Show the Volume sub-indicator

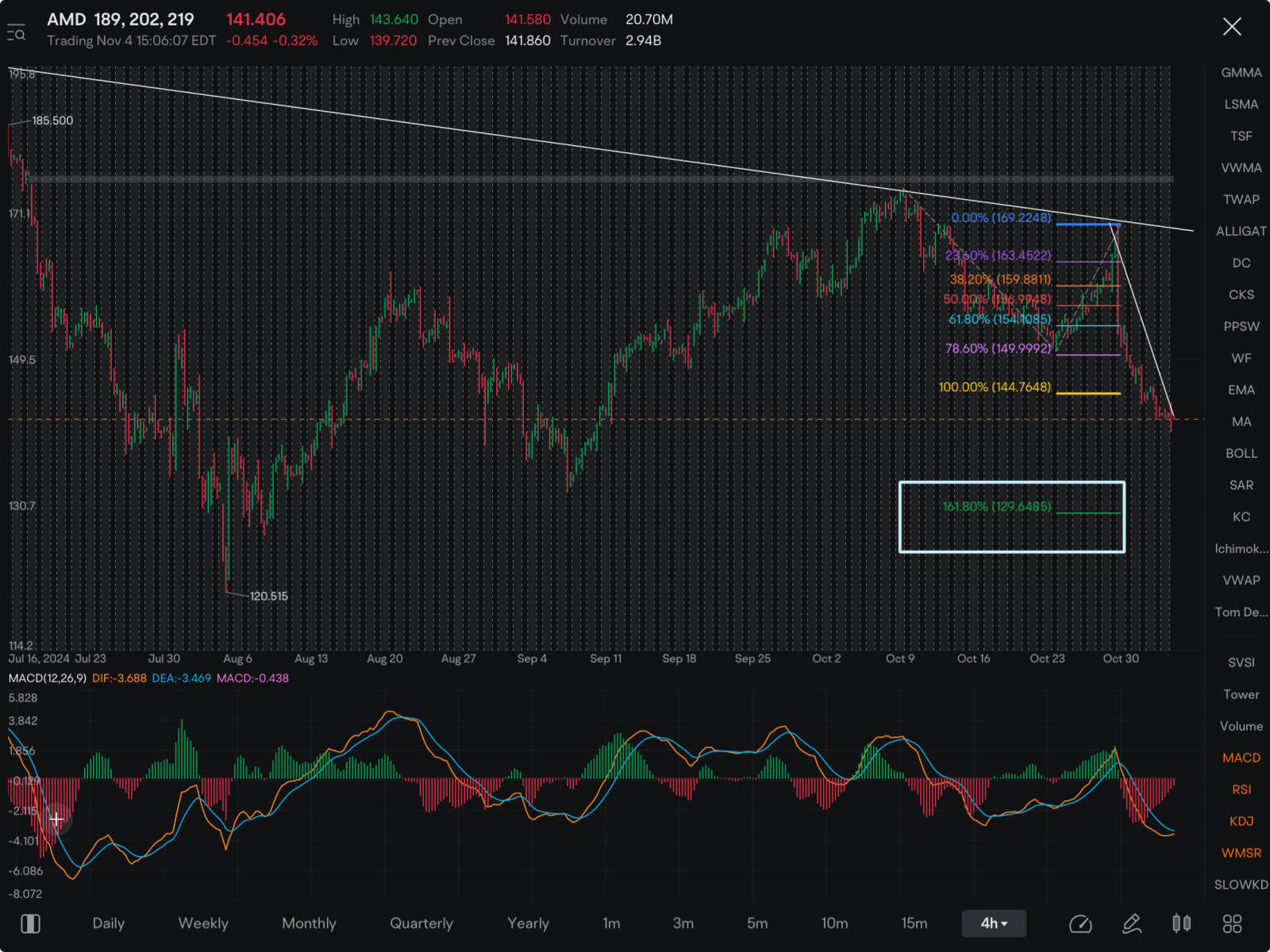coord(1241,726)
